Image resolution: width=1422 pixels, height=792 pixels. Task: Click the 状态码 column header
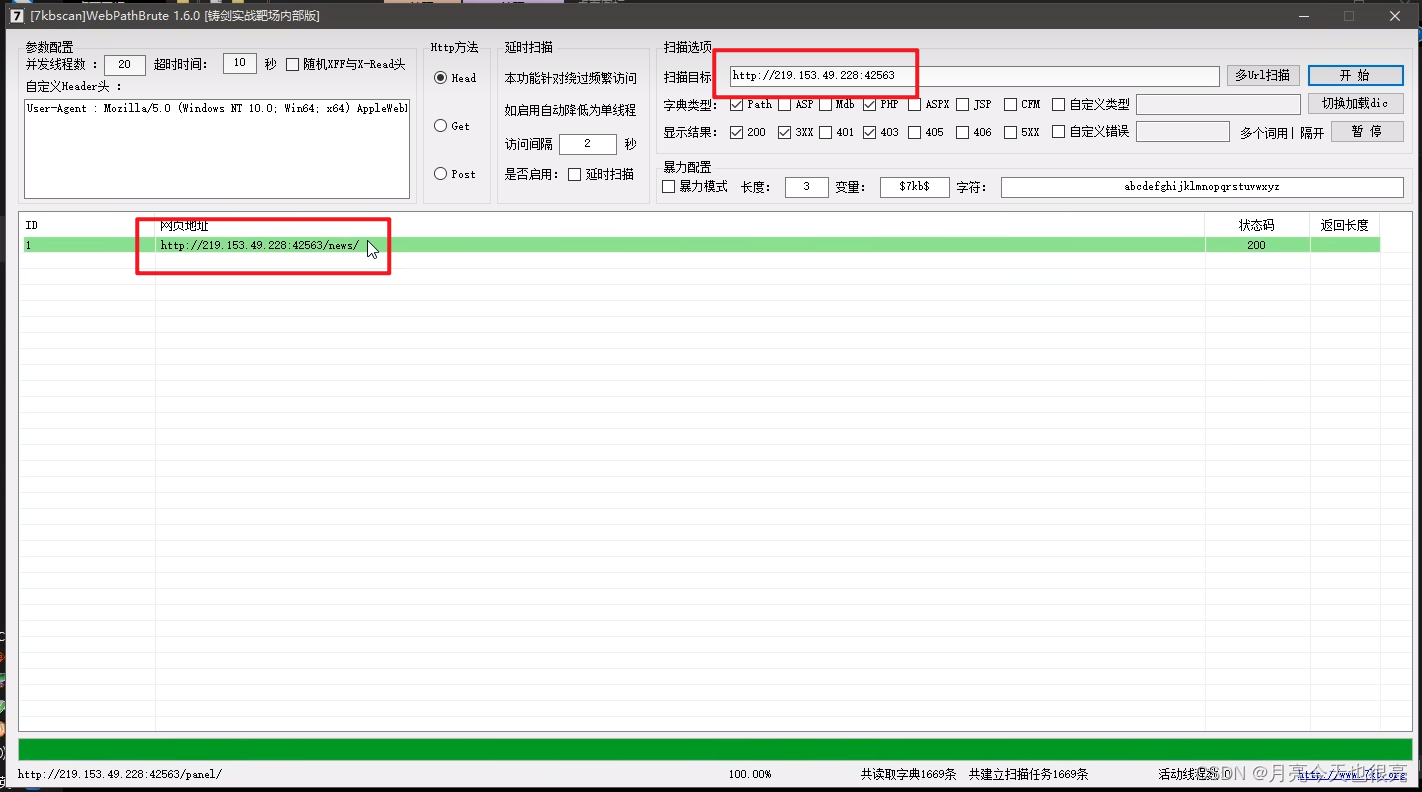pyautogui.click(x=1257, y=226)
